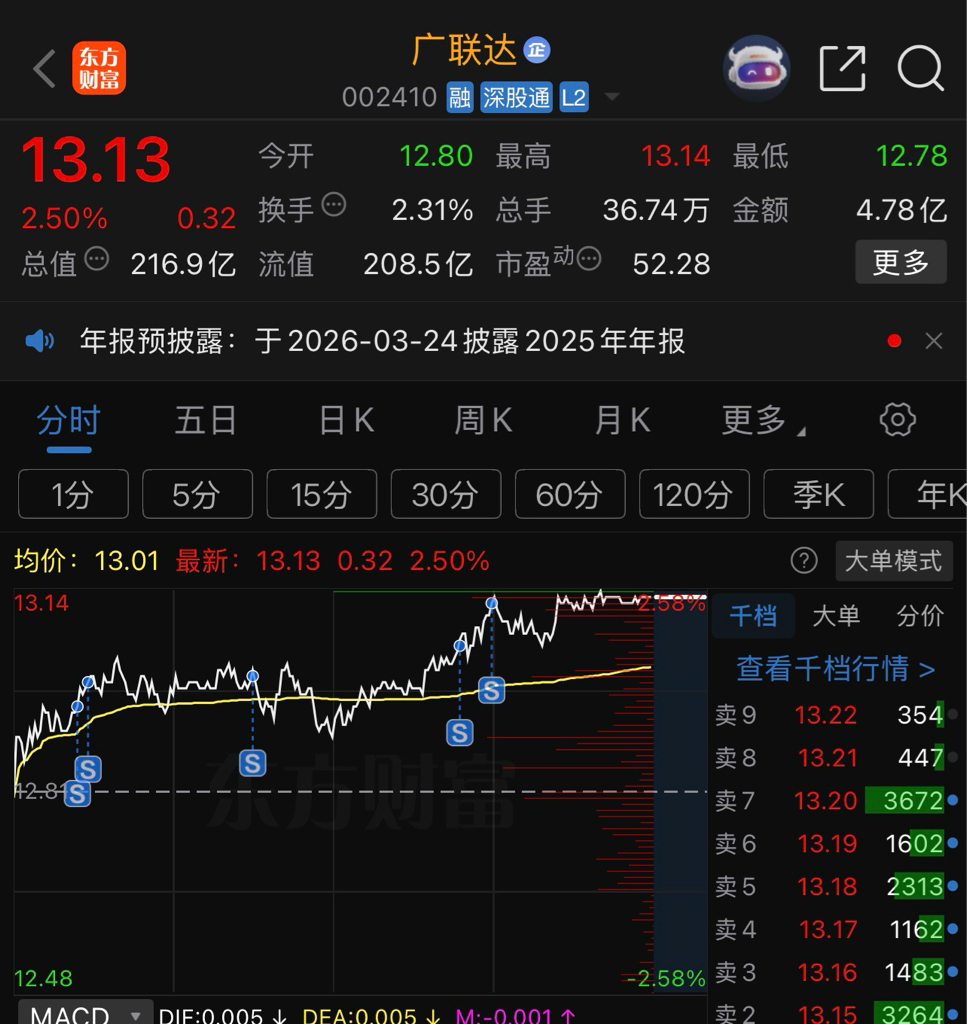Tap info icon next to 市盈动
The image size is (967, 1024).
pos(589,259)
